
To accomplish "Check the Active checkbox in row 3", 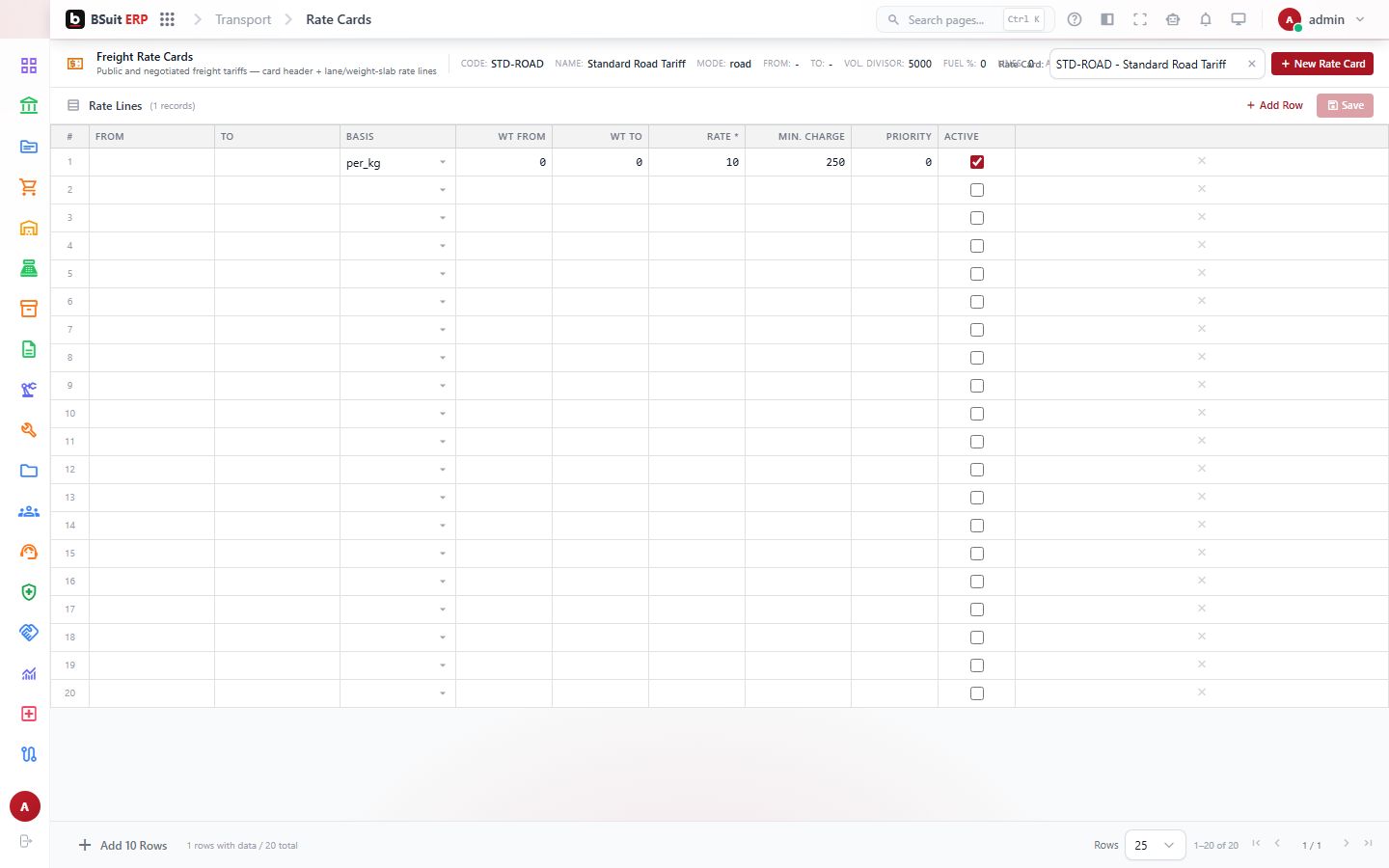I will tap(977, 218).
